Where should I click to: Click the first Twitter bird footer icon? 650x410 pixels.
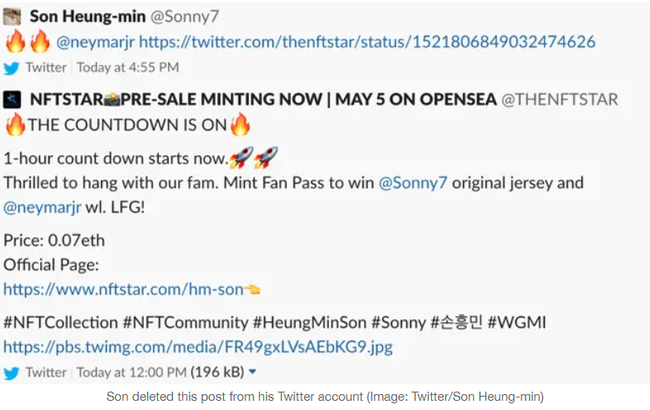[12, 68]
